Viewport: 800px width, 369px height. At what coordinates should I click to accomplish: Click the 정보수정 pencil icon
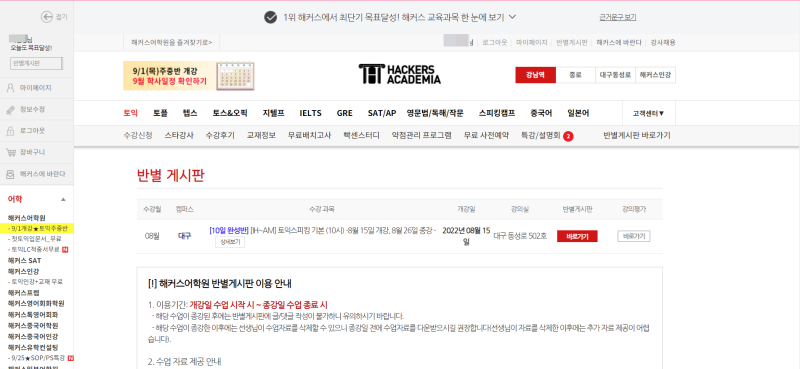pos(10,109)
